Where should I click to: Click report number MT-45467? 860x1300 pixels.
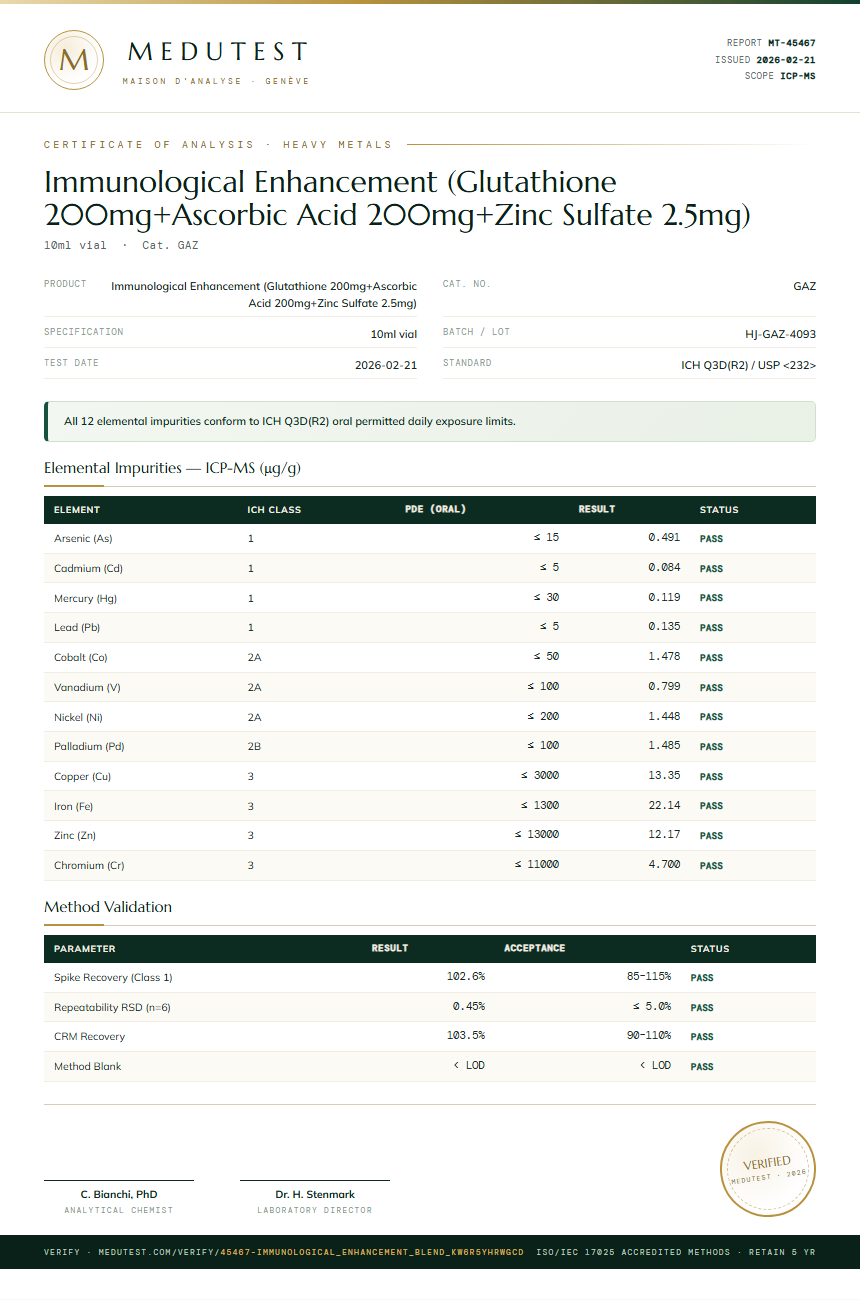(x=791, y=43)
